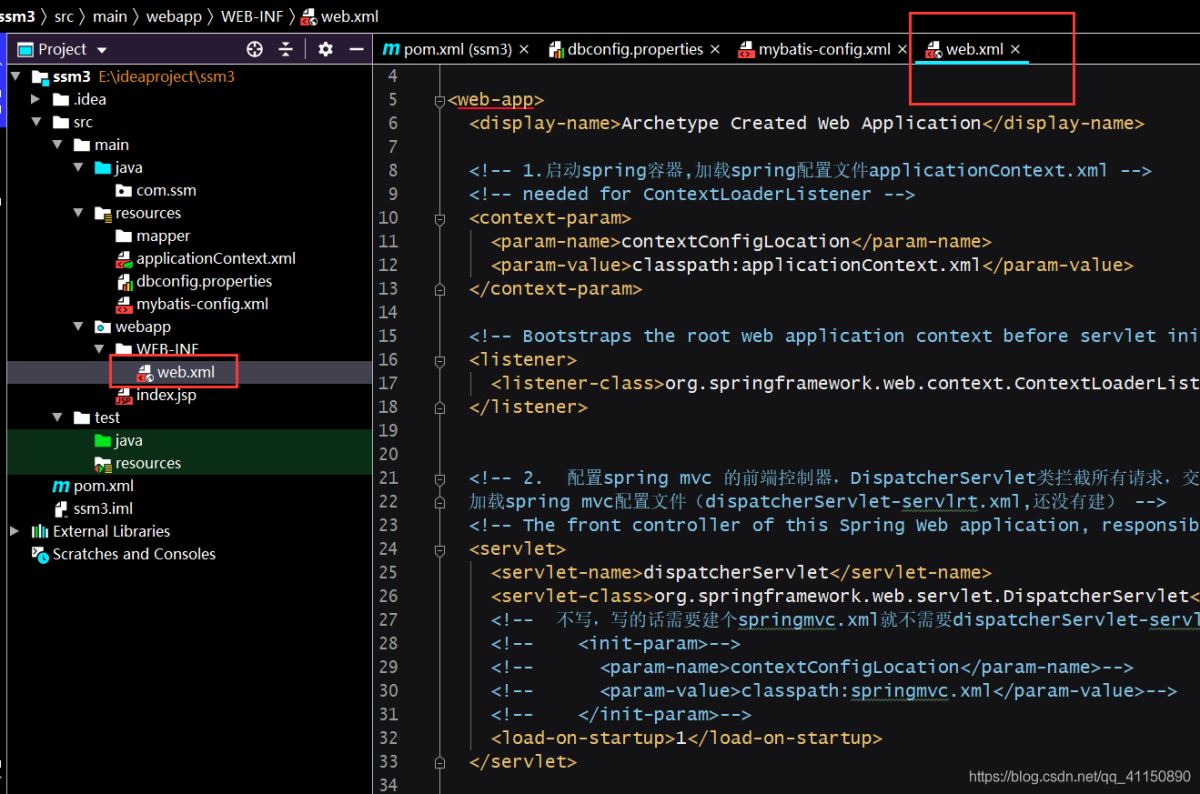Collapse the test folder in tree

[57, 417]
